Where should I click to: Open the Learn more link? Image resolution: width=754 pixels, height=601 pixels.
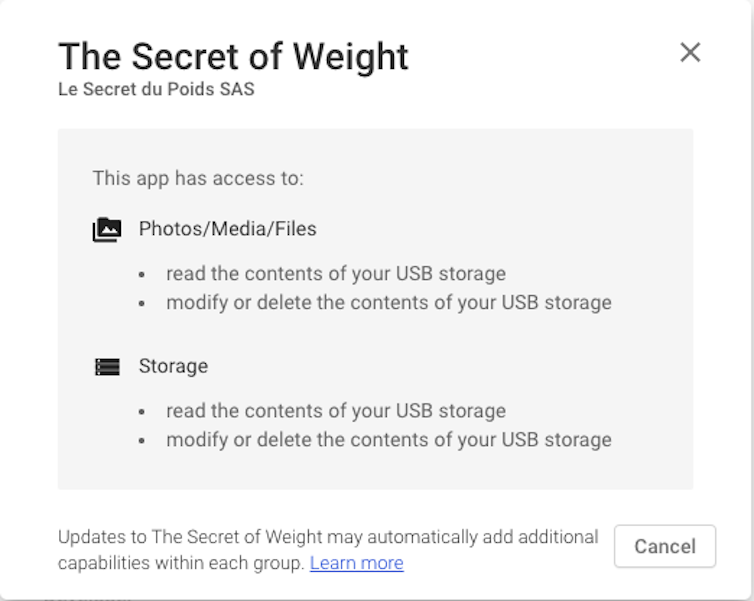356,563
